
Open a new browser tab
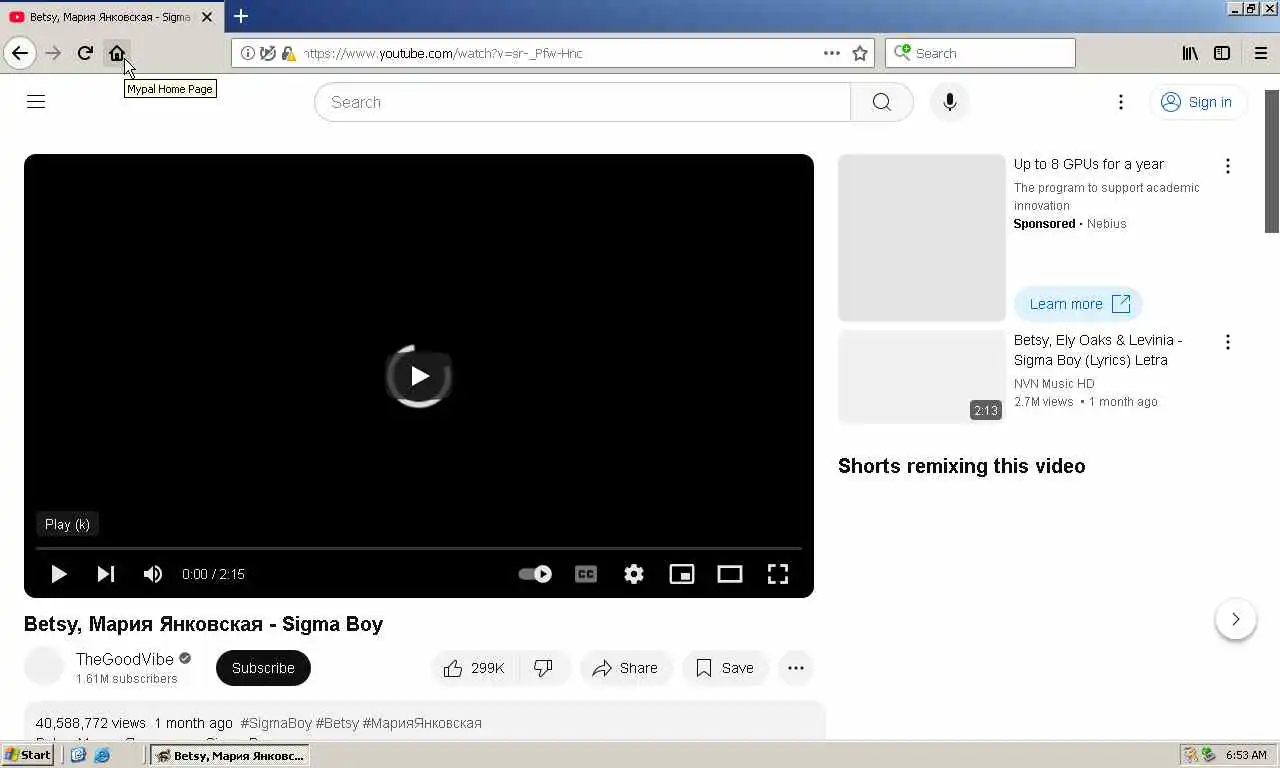pos(241,16)
